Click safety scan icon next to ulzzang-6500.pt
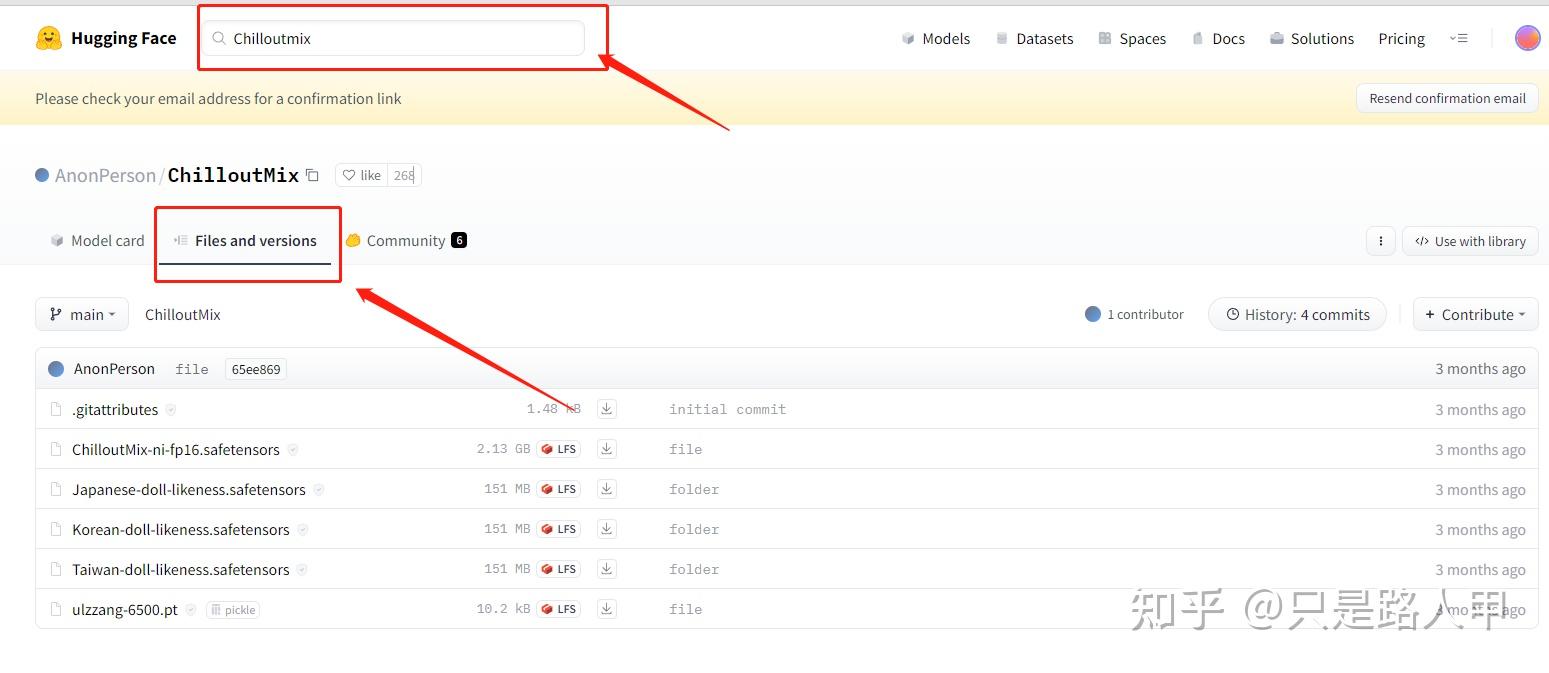Screen dimensions: 1549x673 pos(191,609)
